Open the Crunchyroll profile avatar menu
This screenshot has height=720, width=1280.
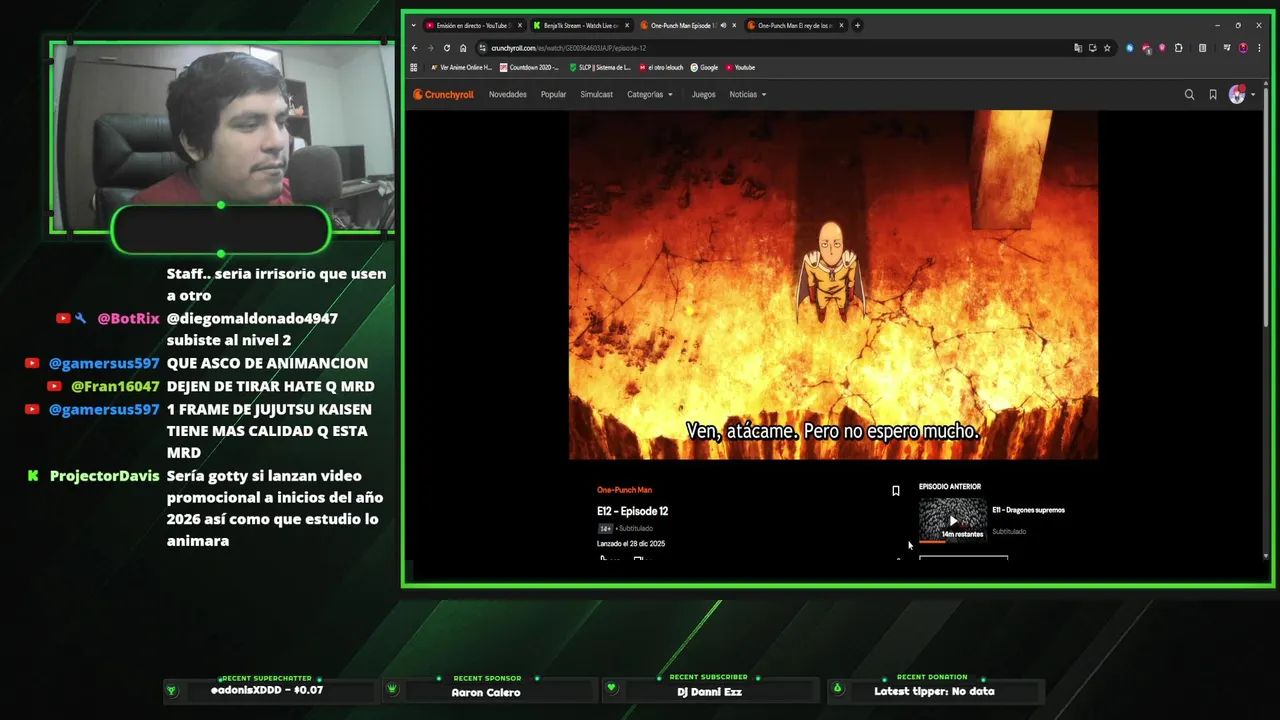pos(1241,94)
